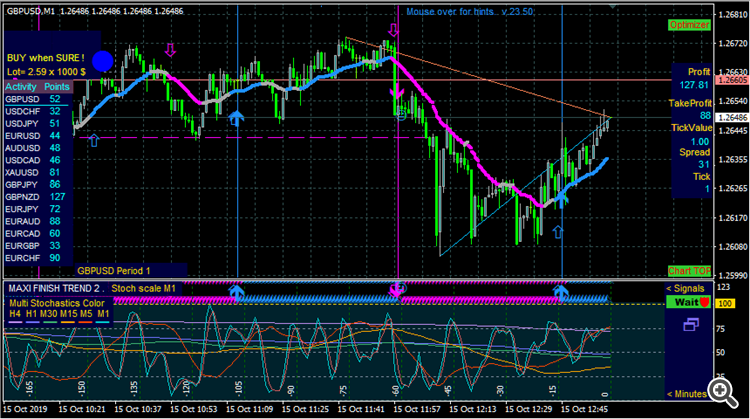Click the magenta down arrow near 10:37
This screenshot has width=750, height=419.
point(170,50)
